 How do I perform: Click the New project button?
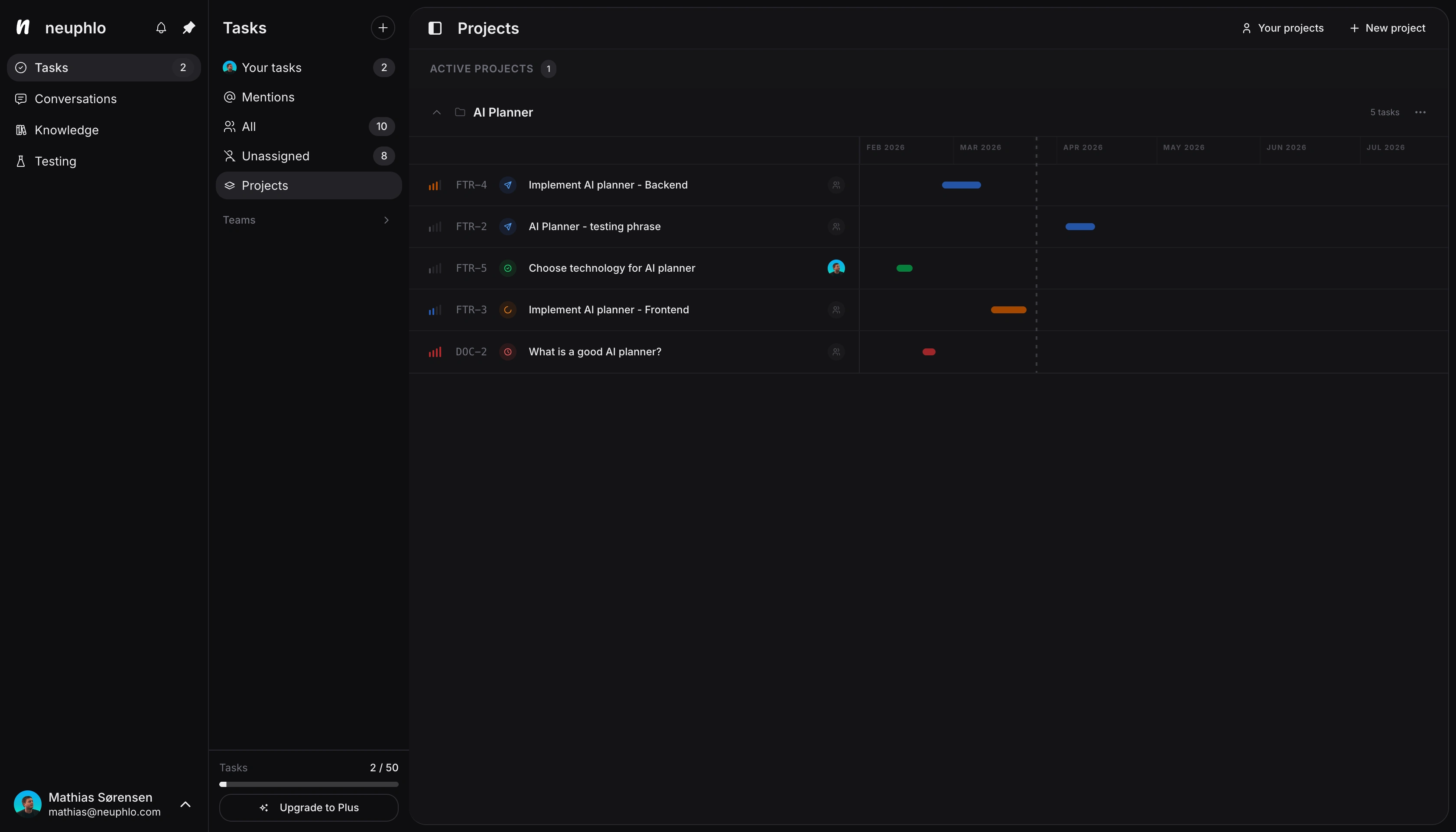click(x=1388, y=27)
